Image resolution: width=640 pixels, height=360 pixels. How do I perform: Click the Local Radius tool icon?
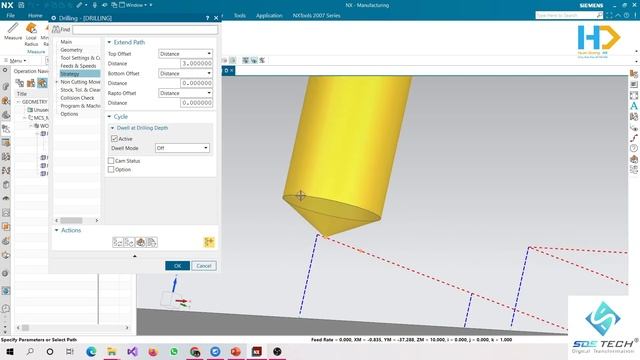point(31,28)
